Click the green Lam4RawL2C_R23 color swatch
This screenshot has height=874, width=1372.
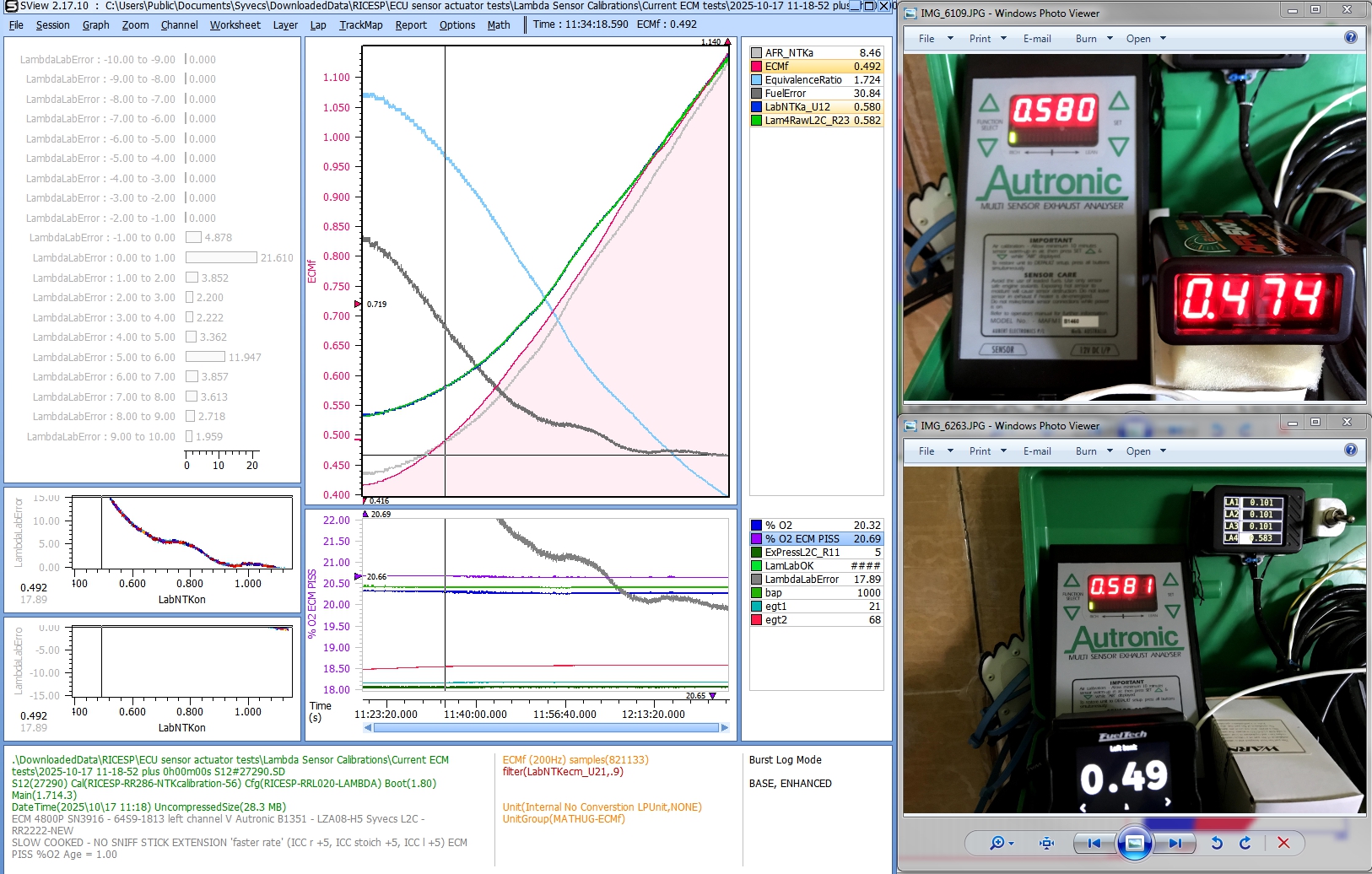coord(757,121)
